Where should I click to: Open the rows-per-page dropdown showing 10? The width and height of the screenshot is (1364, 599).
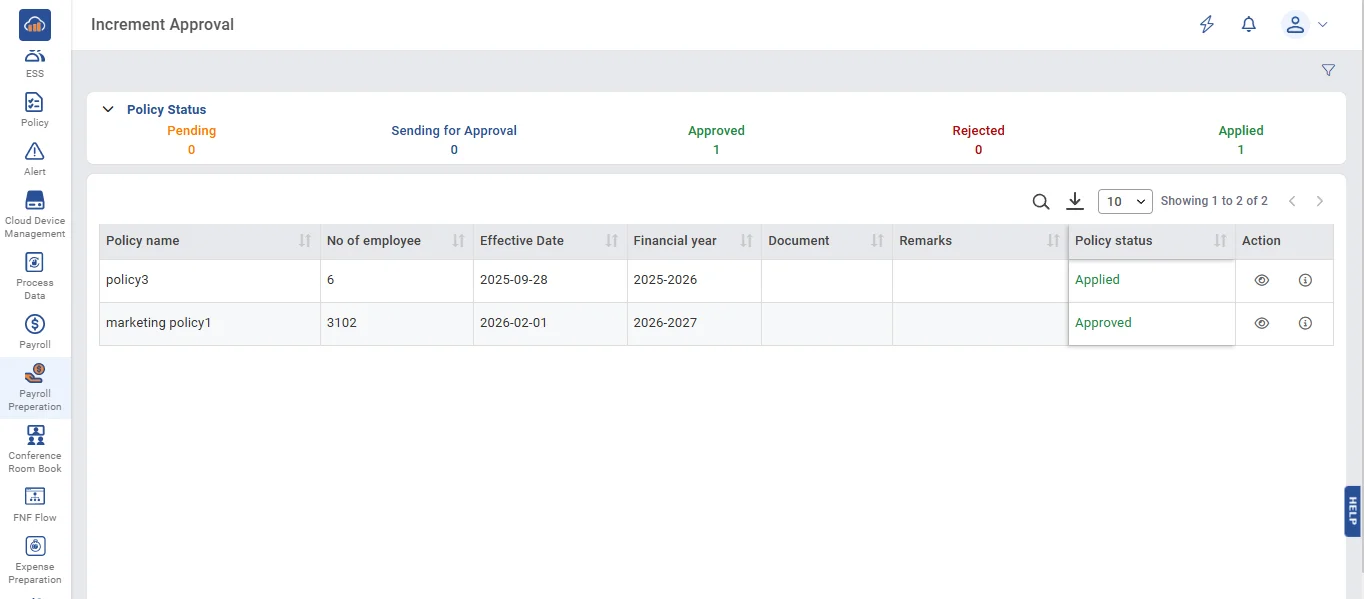(x=1125, y=202)
